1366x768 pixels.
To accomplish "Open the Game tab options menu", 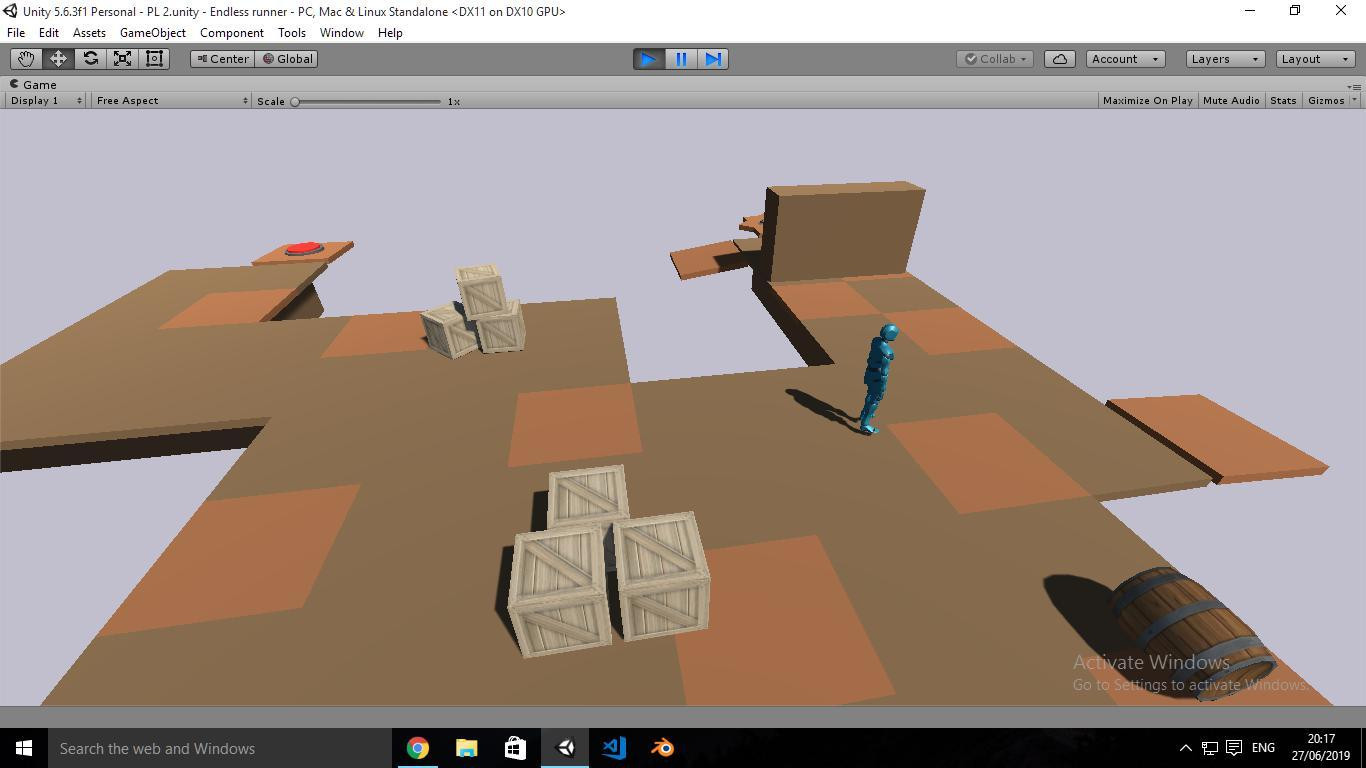I will point(1354,86).
